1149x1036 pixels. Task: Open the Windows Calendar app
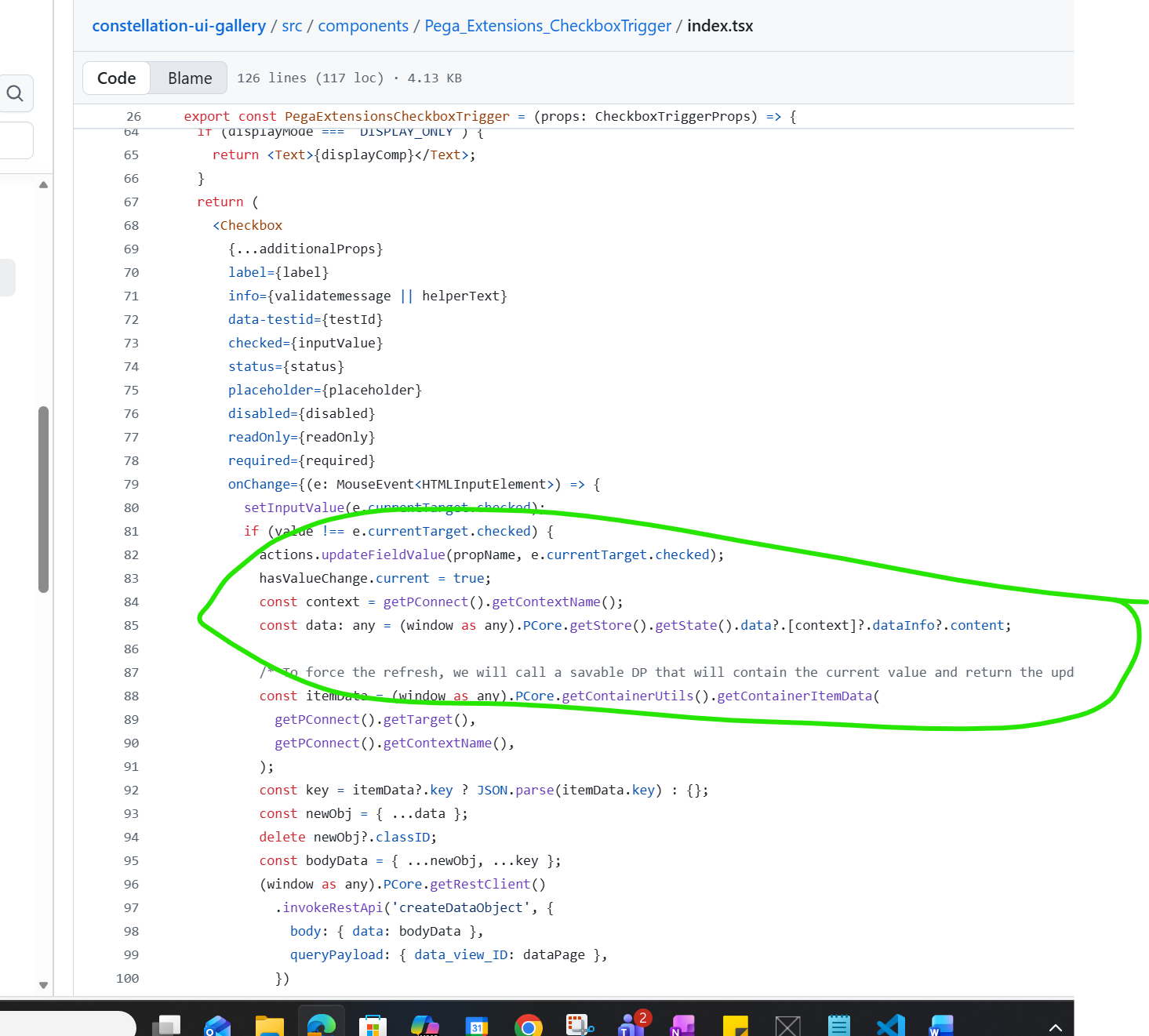click(x=478, y=1025)
